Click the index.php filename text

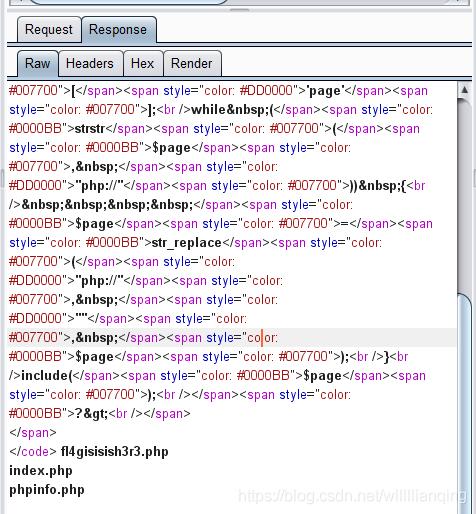click(41, 471)
